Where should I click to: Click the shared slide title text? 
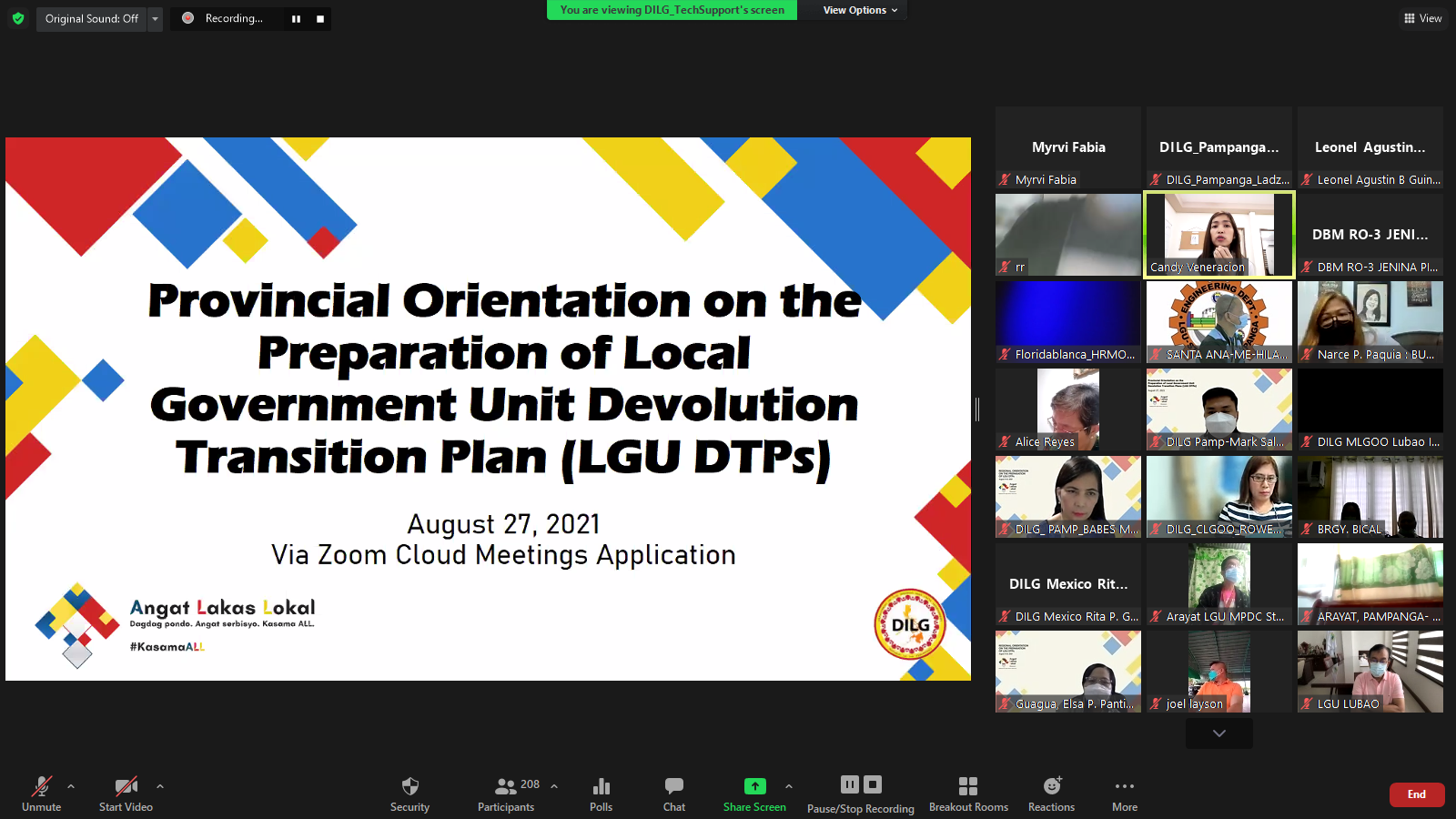coord(504,379)
